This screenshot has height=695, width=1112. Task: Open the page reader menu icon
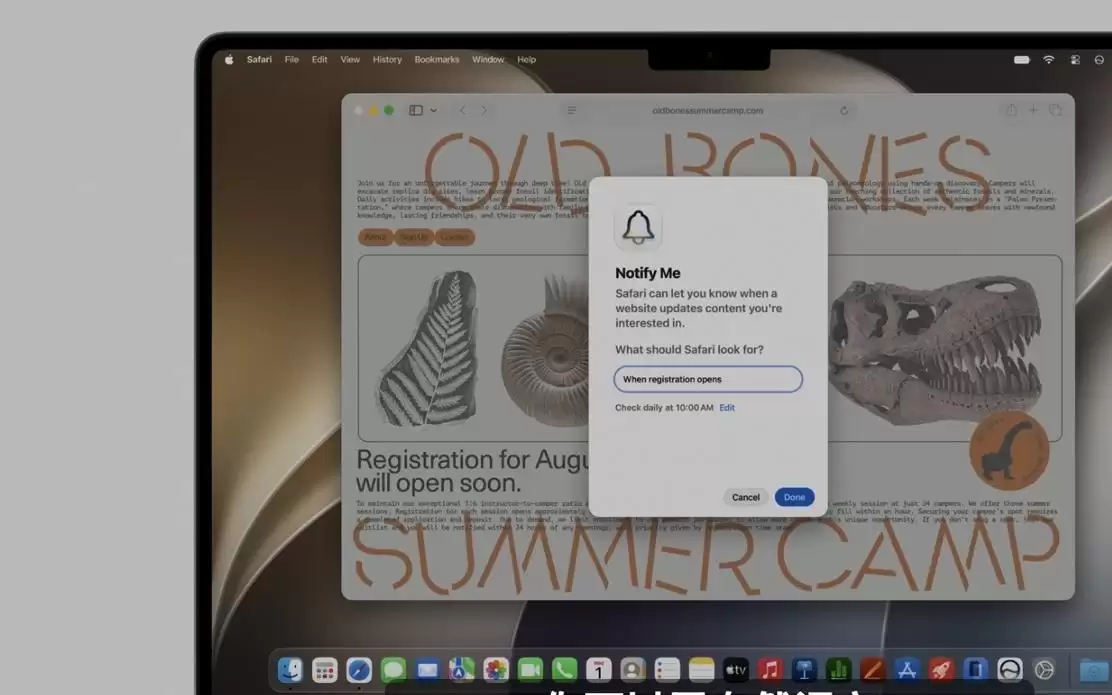point(572,111)
